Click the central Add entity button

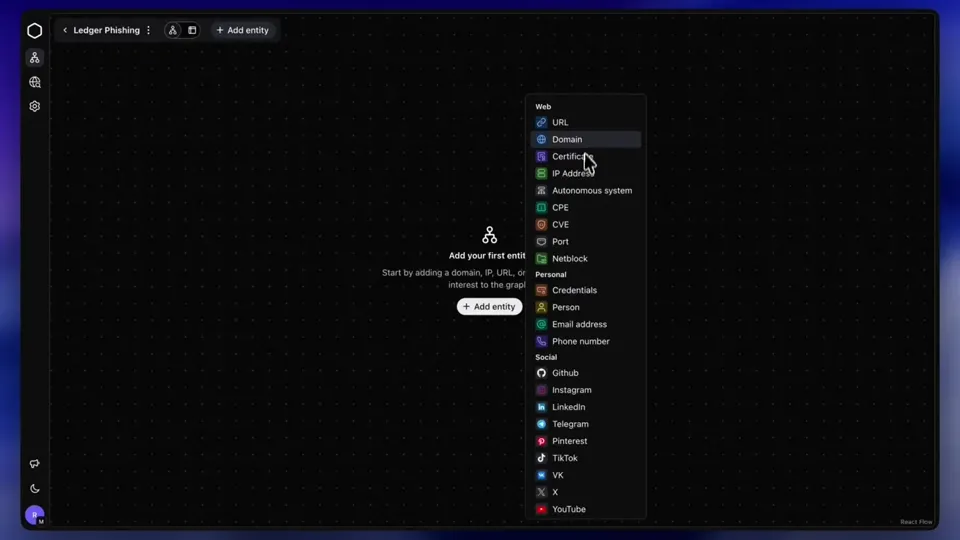tap(489, 307)
